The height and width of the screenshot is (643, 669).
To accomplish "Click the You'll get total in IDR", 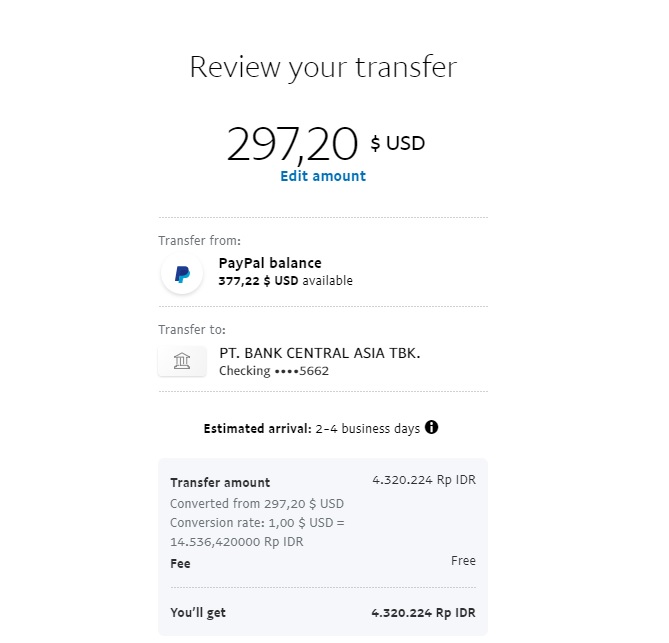I will click(x=423, y=610).
